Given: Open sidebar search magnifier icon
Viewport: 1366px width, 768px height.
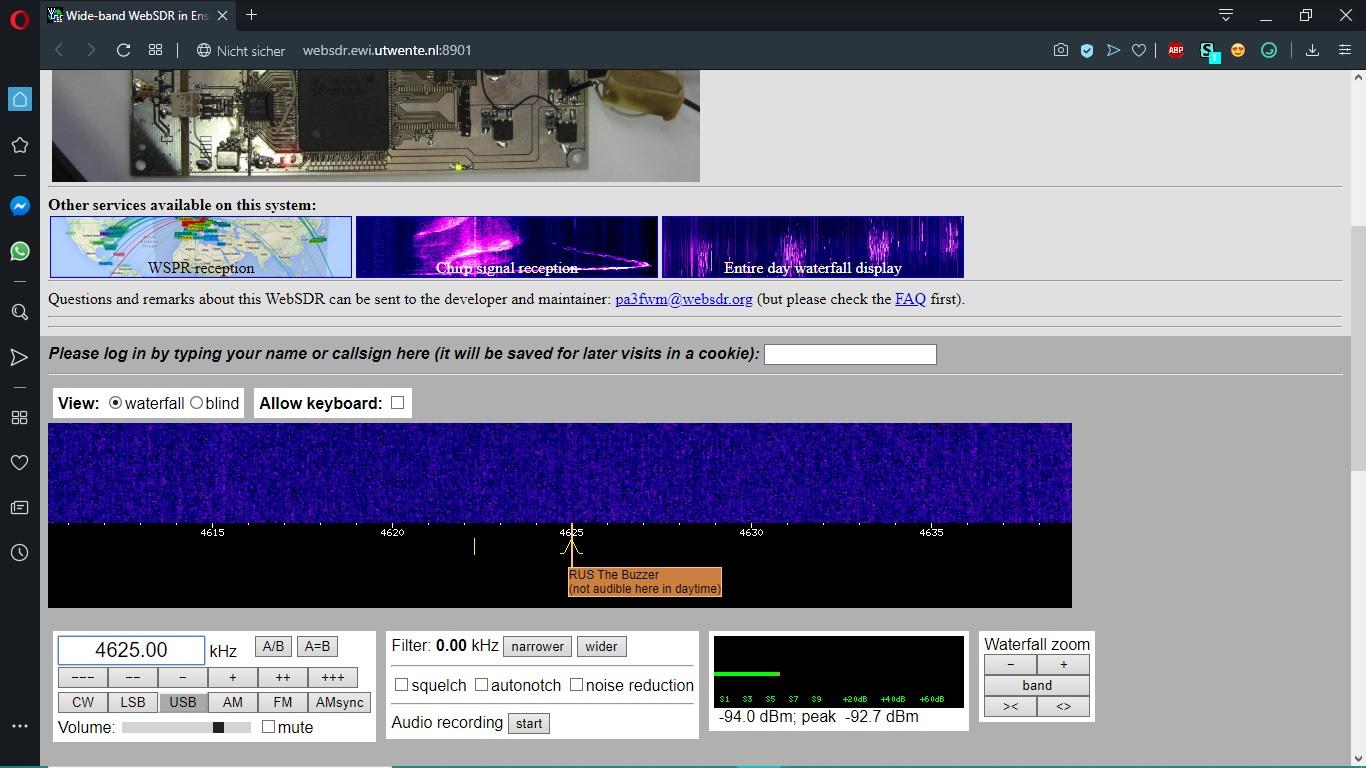Looking at the screenshot, I should coord(20,312).
